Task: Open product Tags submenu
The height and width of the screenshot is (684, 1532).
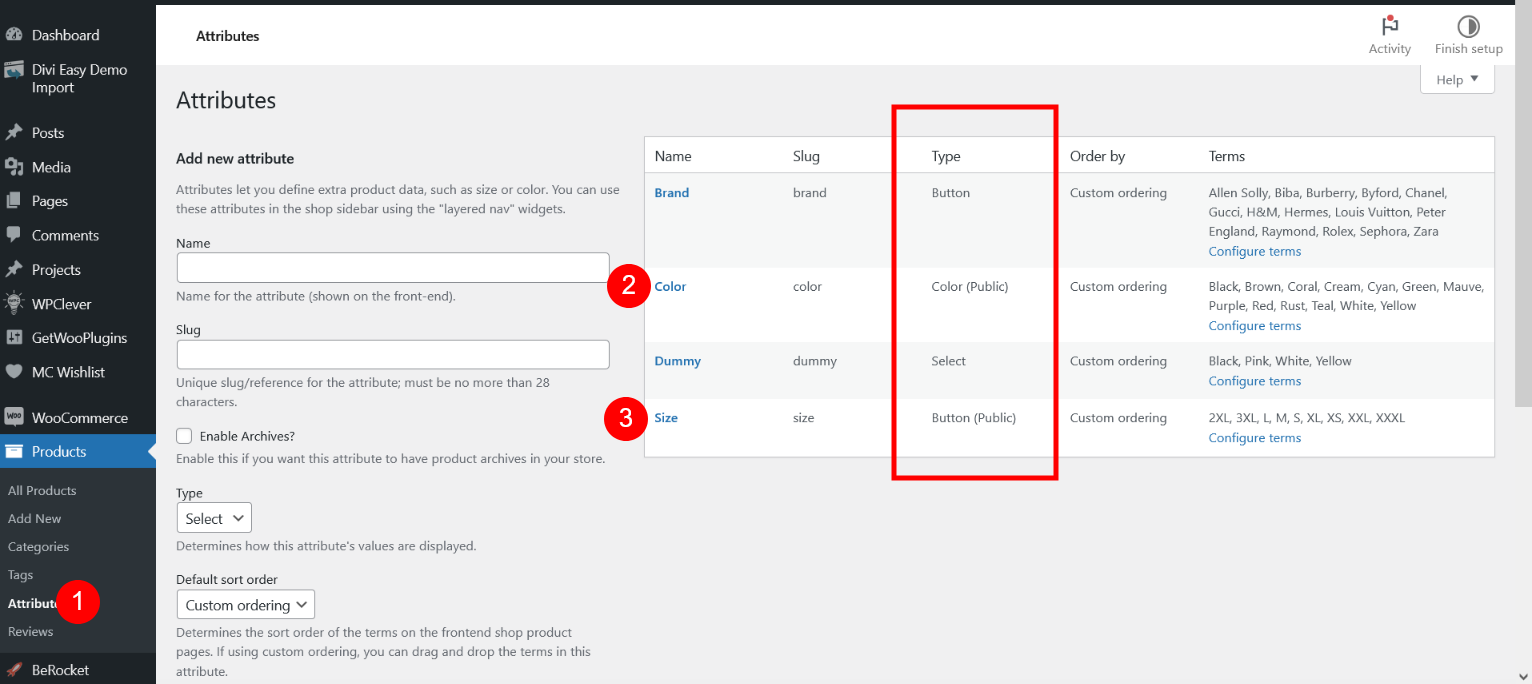Action: point(21,575)
